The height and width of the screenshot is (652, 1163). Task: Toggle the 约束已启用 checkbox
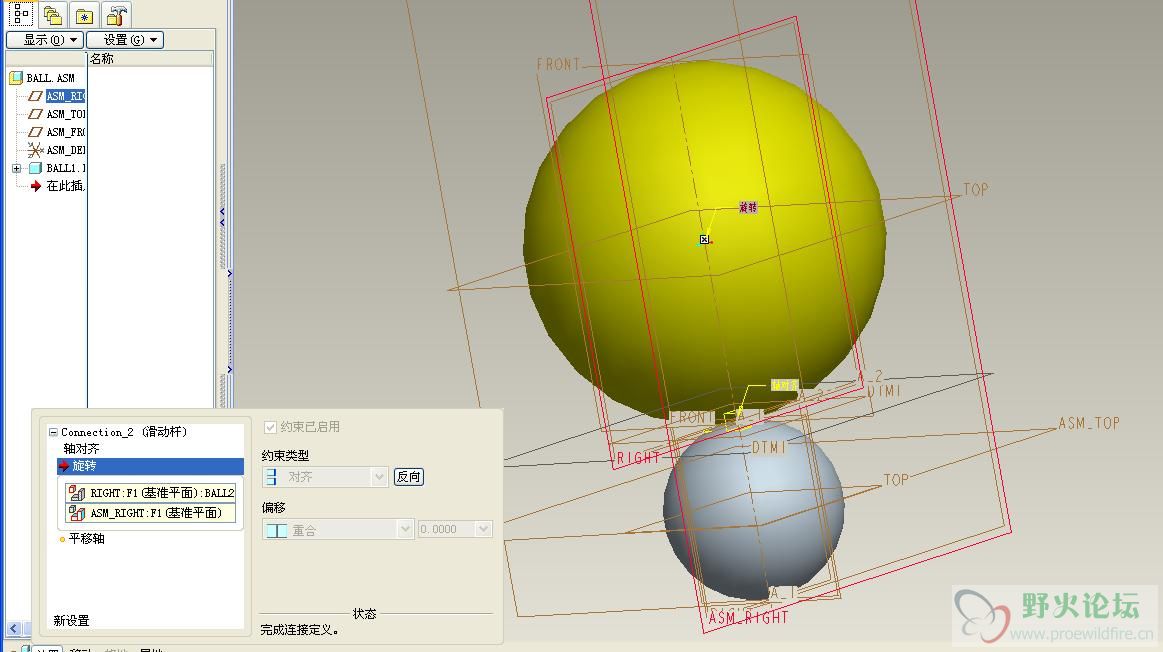271,427
